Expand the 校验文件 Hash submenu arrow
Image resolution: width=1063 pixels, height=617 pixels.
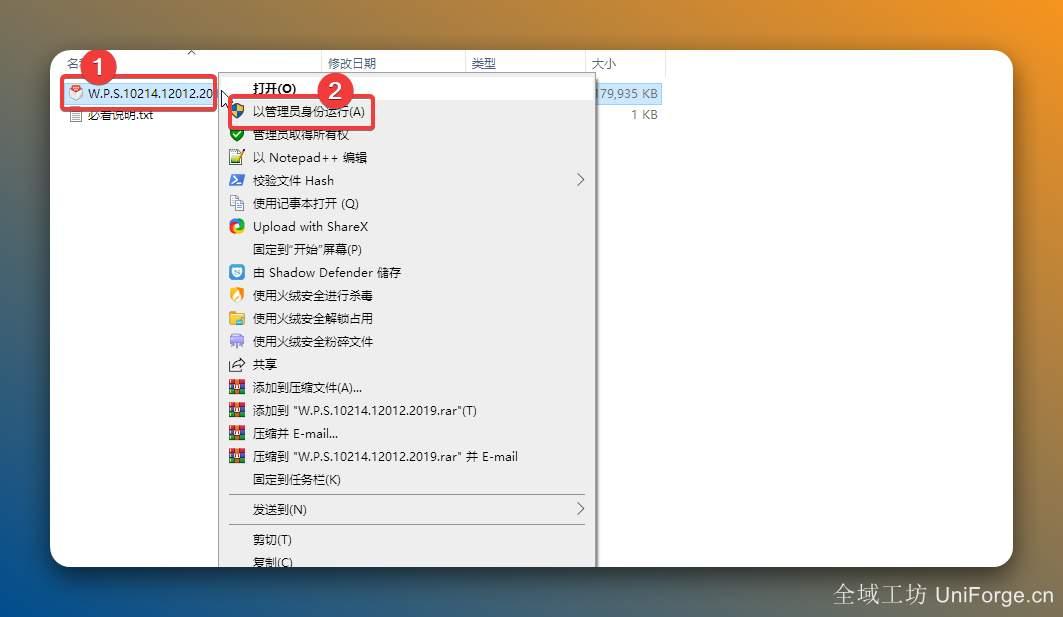coord(580,180)
